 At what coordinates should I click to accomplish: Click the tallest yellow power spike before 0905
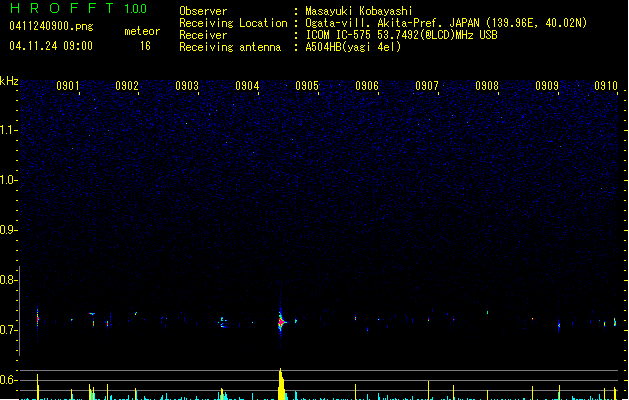[x=282, y=384]
